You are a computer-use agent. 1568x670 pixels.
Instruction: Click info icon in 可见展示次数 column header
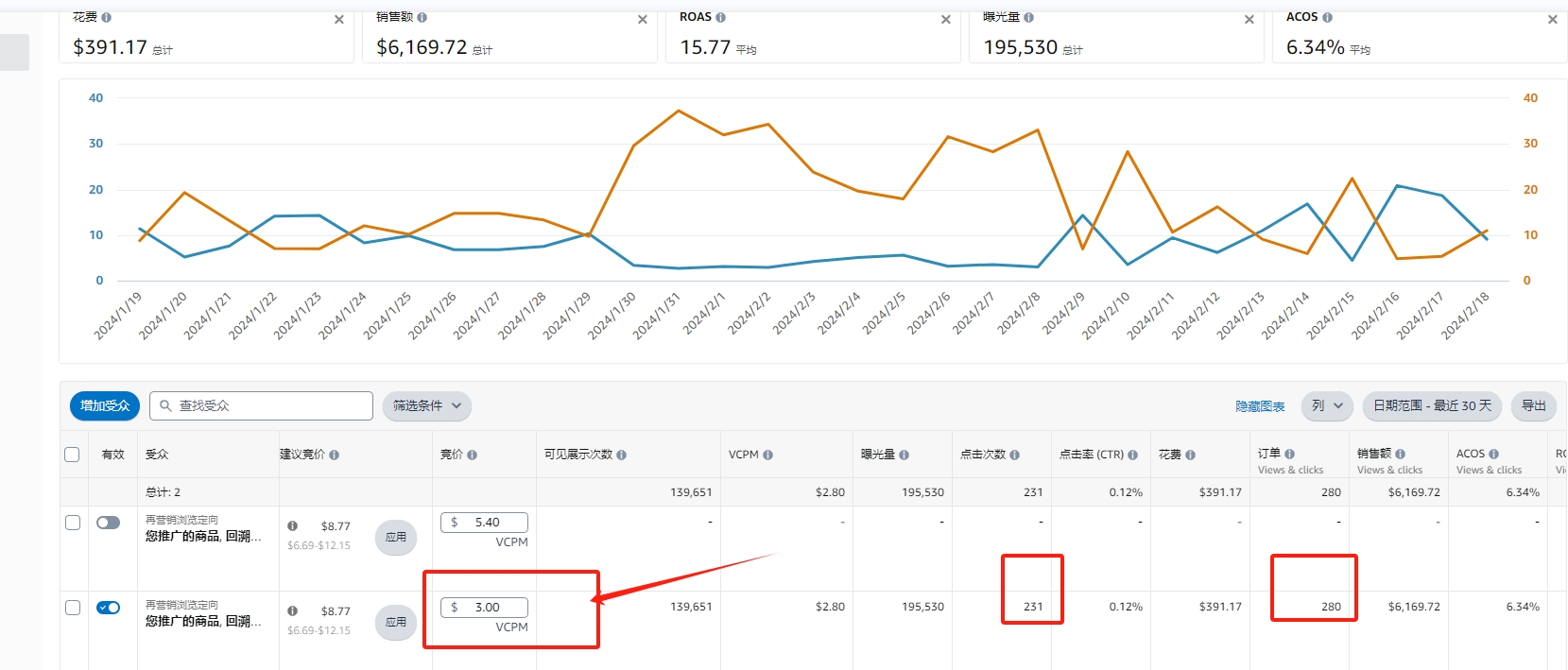pos(622,455)
